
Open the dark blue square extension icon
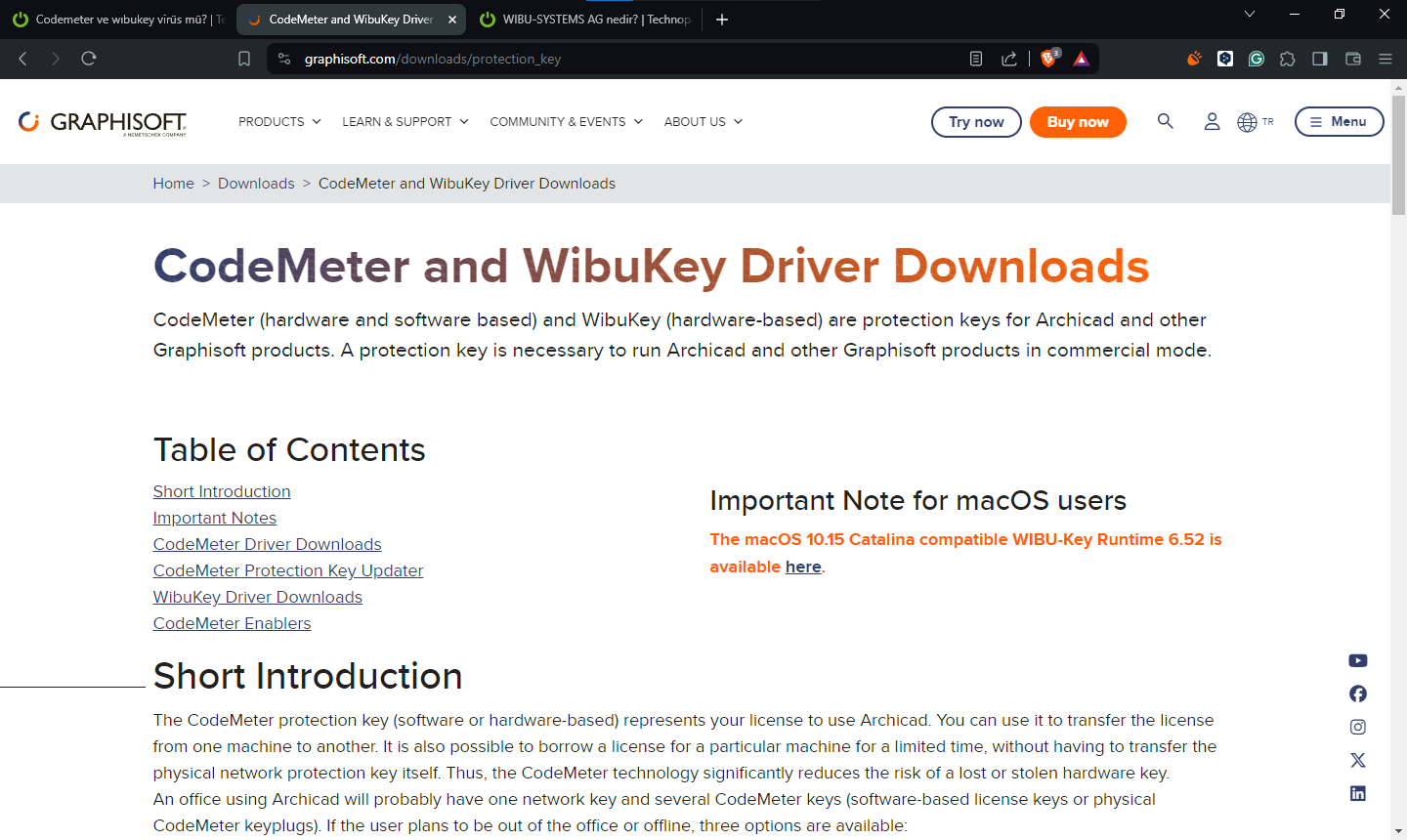[1225, 59]
